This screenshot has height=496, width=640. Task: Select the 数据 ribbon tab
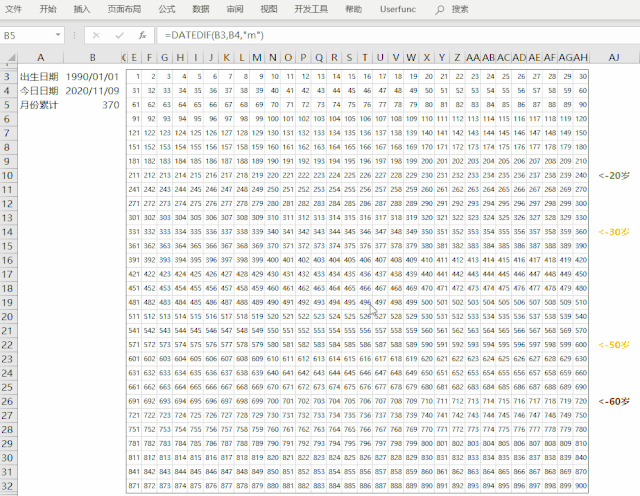pos(201,9)
